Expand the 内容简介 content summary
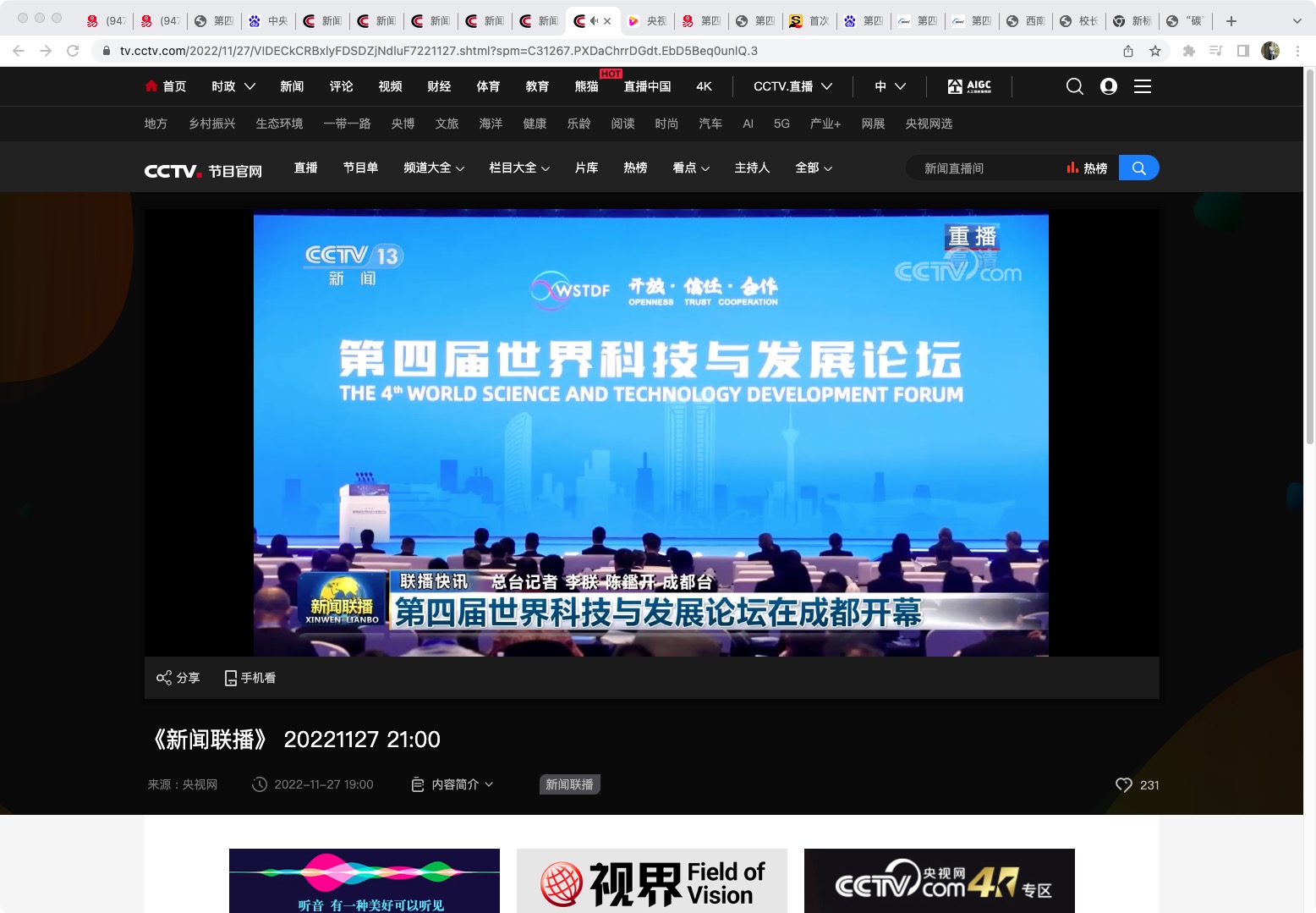 point(453,785)
